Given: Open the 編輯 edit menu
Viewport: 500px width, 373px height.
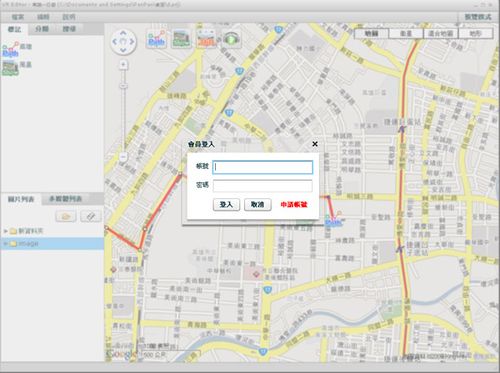Looking at the screenshot, I should 43,17.
